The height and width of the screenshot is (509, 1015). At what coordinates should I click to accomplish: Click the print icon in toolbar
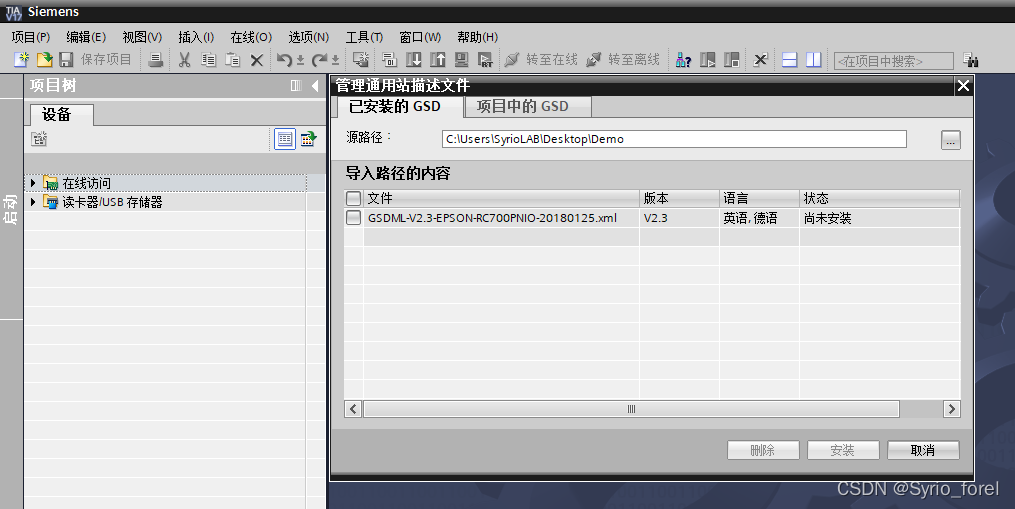[155, 60]
